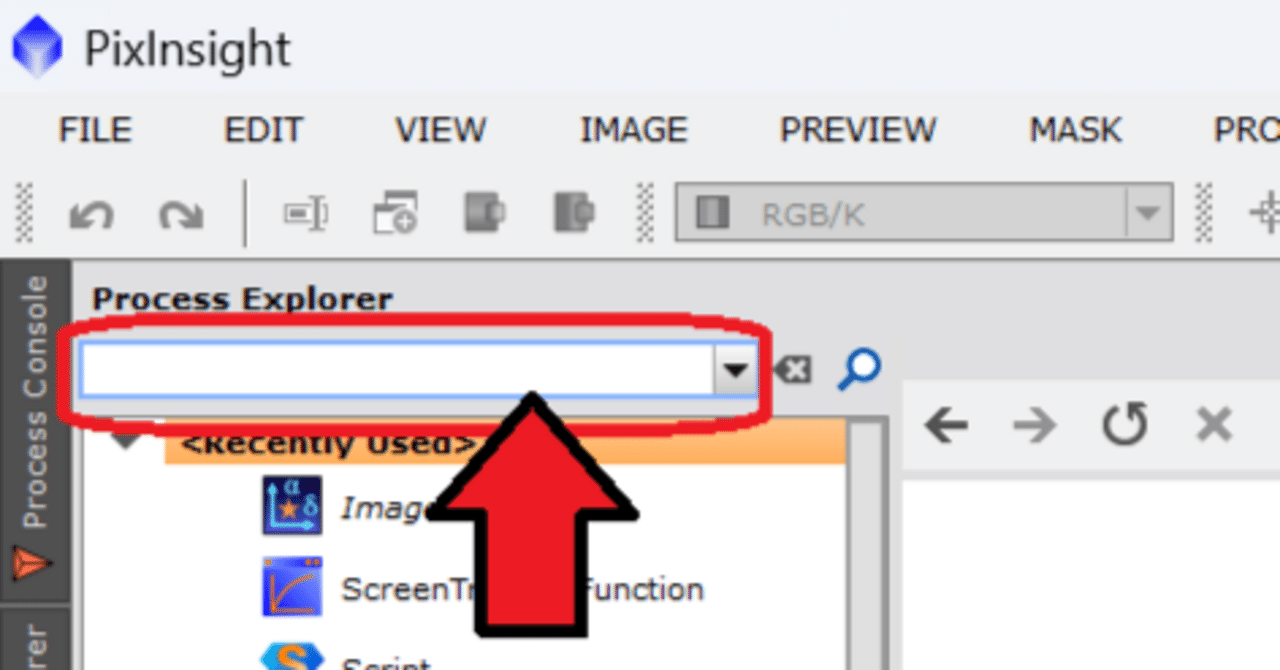Click the Undo arrow icon
1280x670 pixels.
click(91, 213)
